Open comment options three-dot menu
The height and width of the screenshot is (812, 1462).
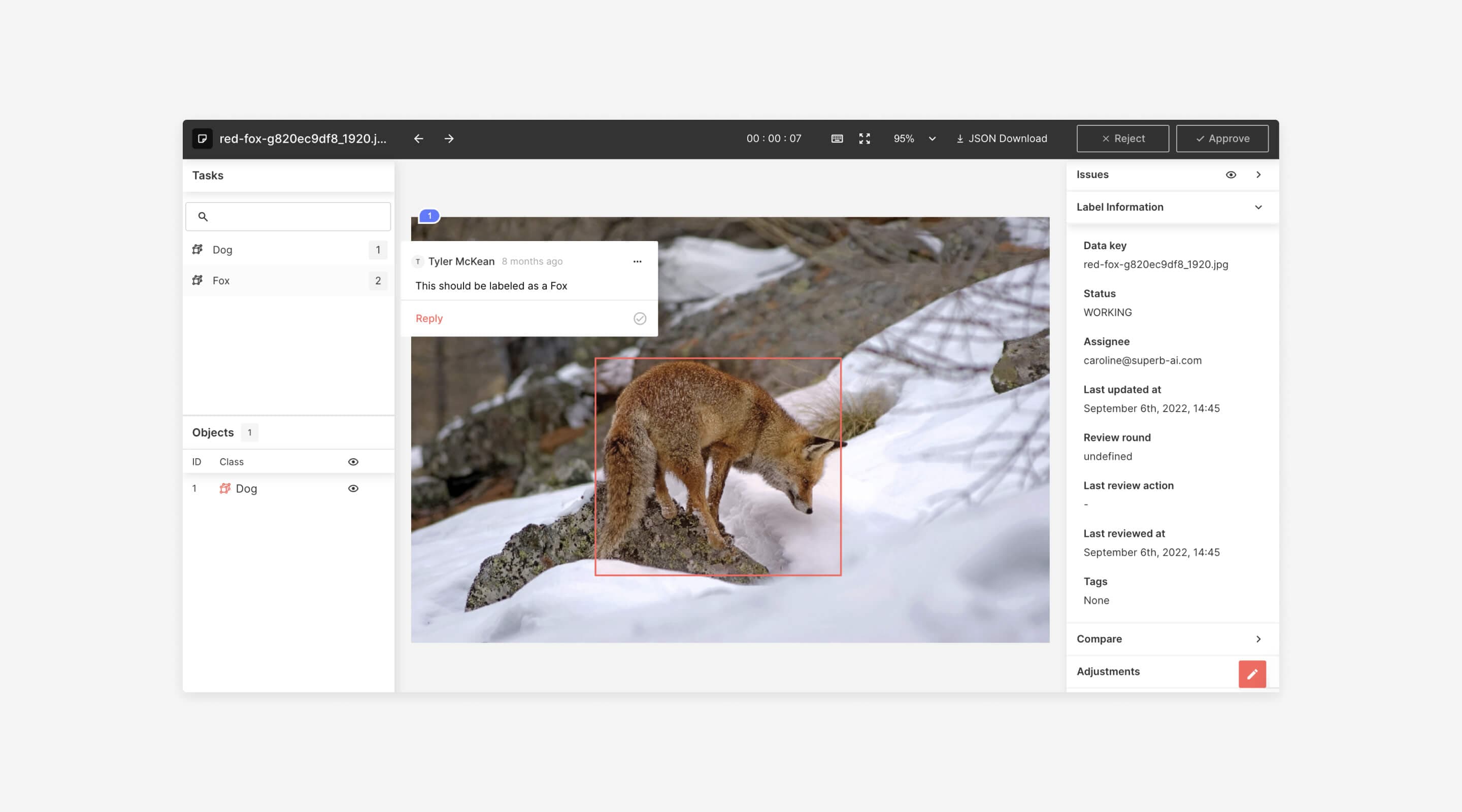pos(638,261)
